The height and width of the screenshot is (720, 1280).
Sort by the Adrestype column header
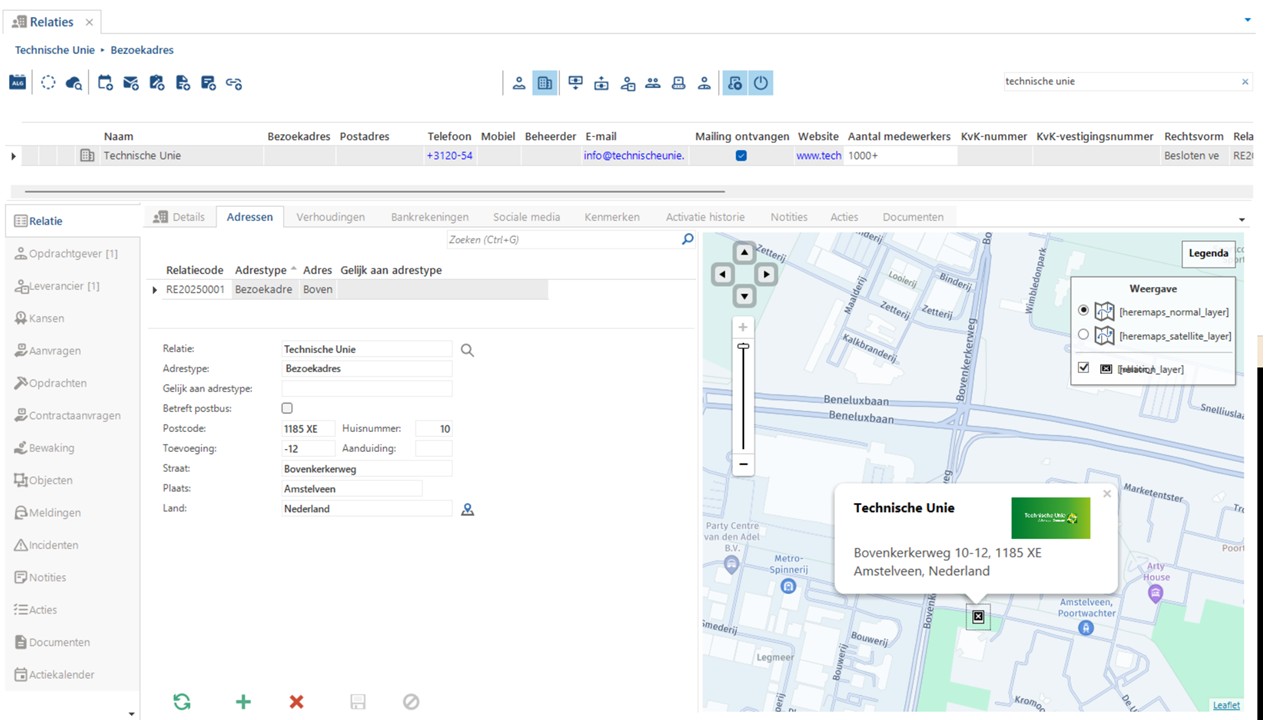pyautogui.click(x=264, y=270)
